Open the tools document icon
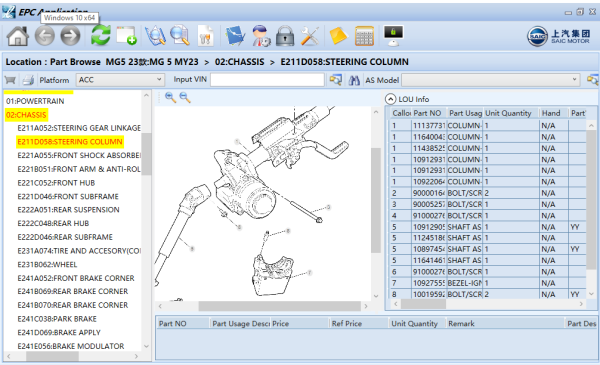The width and height of the screenshot is (600, 365). [x=206, y=36]
